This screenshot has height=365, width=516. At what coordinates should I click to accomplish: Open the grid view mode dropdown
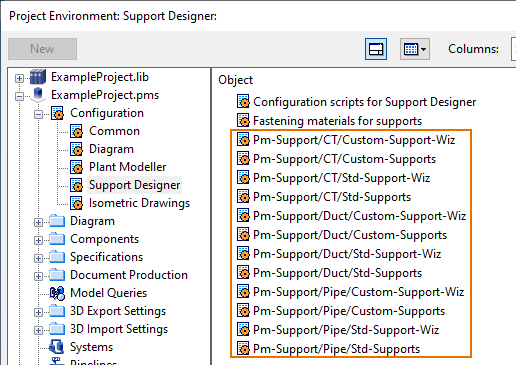pos(415,49)
